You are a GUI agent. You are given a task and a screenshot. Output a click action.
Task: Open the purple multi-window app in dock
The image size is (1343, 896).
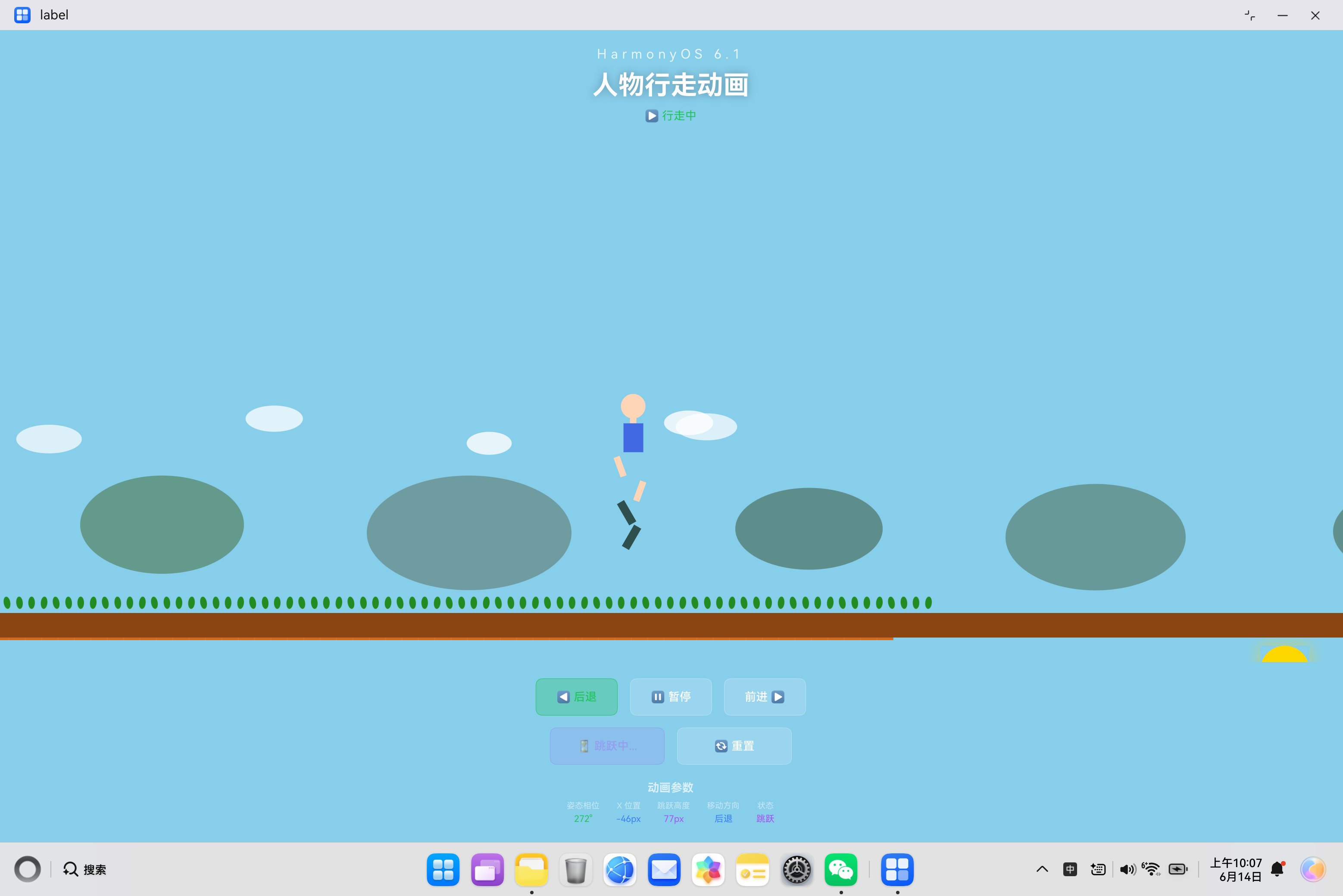click(487, 869)
